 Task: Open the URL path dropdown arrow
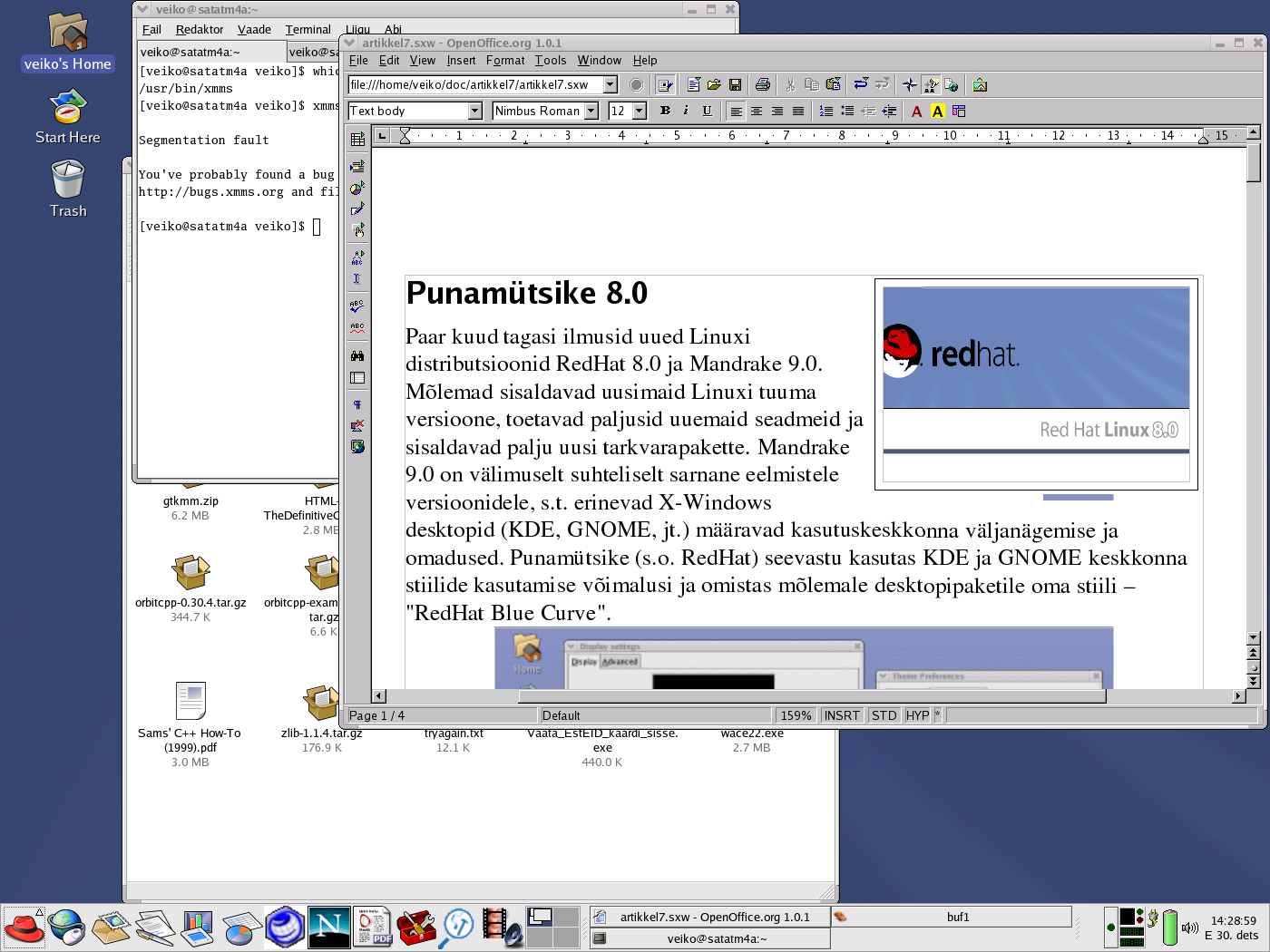pyautogui.click(x=611, y=84)
